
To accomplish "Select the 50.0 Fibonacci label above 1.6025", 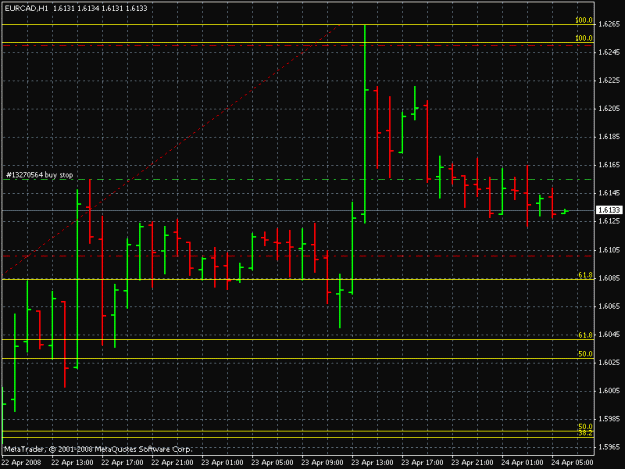I will pos(586,354).
